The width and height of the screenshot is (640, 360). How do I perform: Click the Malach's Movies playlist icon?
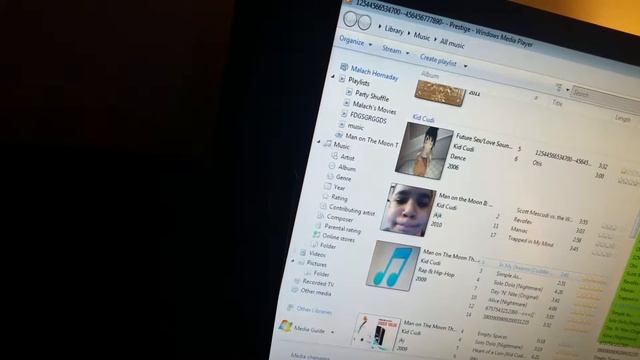(347, 102)
